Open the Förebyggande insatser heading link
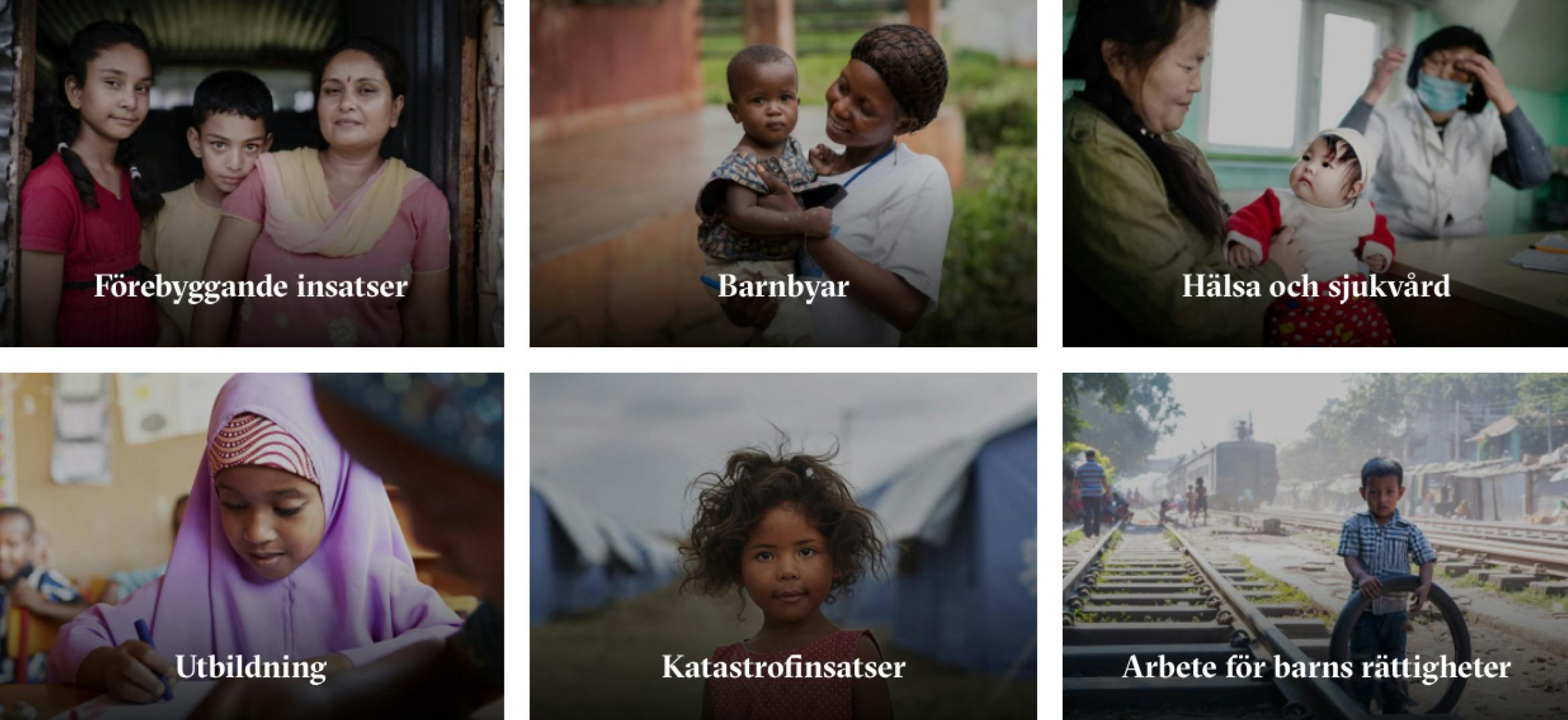 [251, 287]
